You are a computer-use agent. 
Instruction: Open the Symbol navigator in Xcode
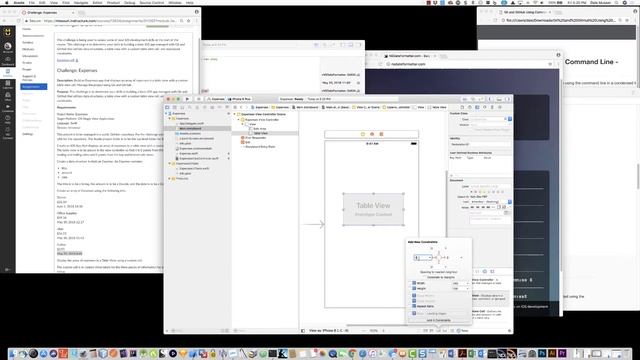pos(182,107)
